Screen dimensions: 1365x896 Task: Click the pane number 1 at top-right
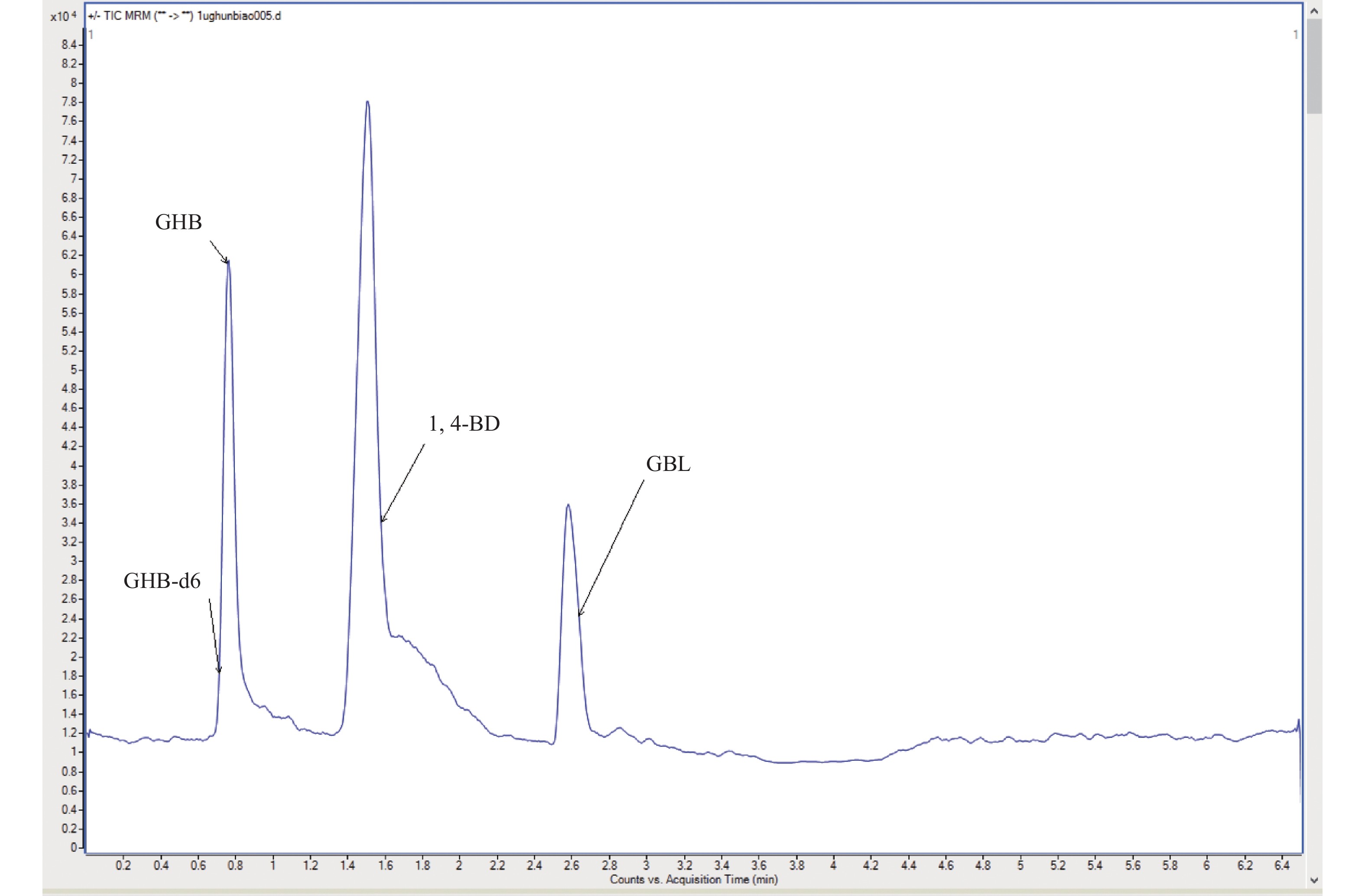[1295, 35]
